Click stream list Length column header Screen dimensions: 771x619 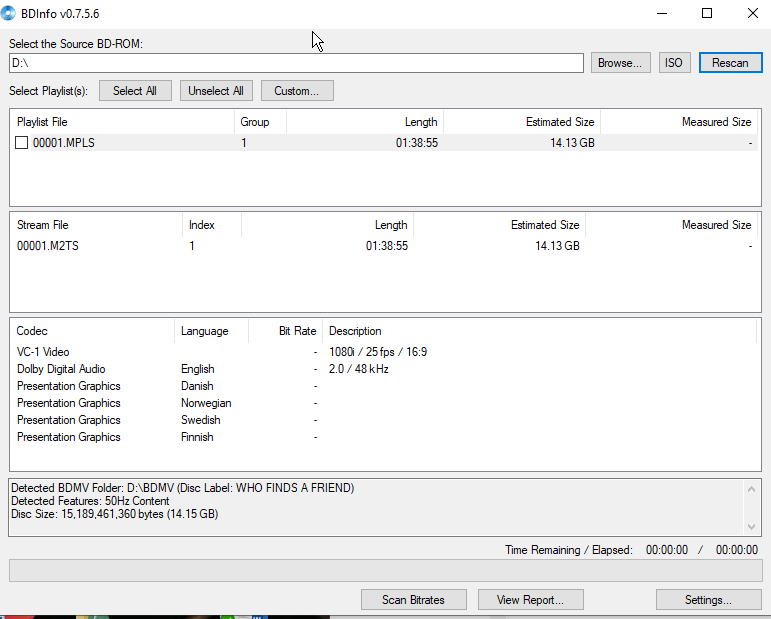tap(327, 225)
